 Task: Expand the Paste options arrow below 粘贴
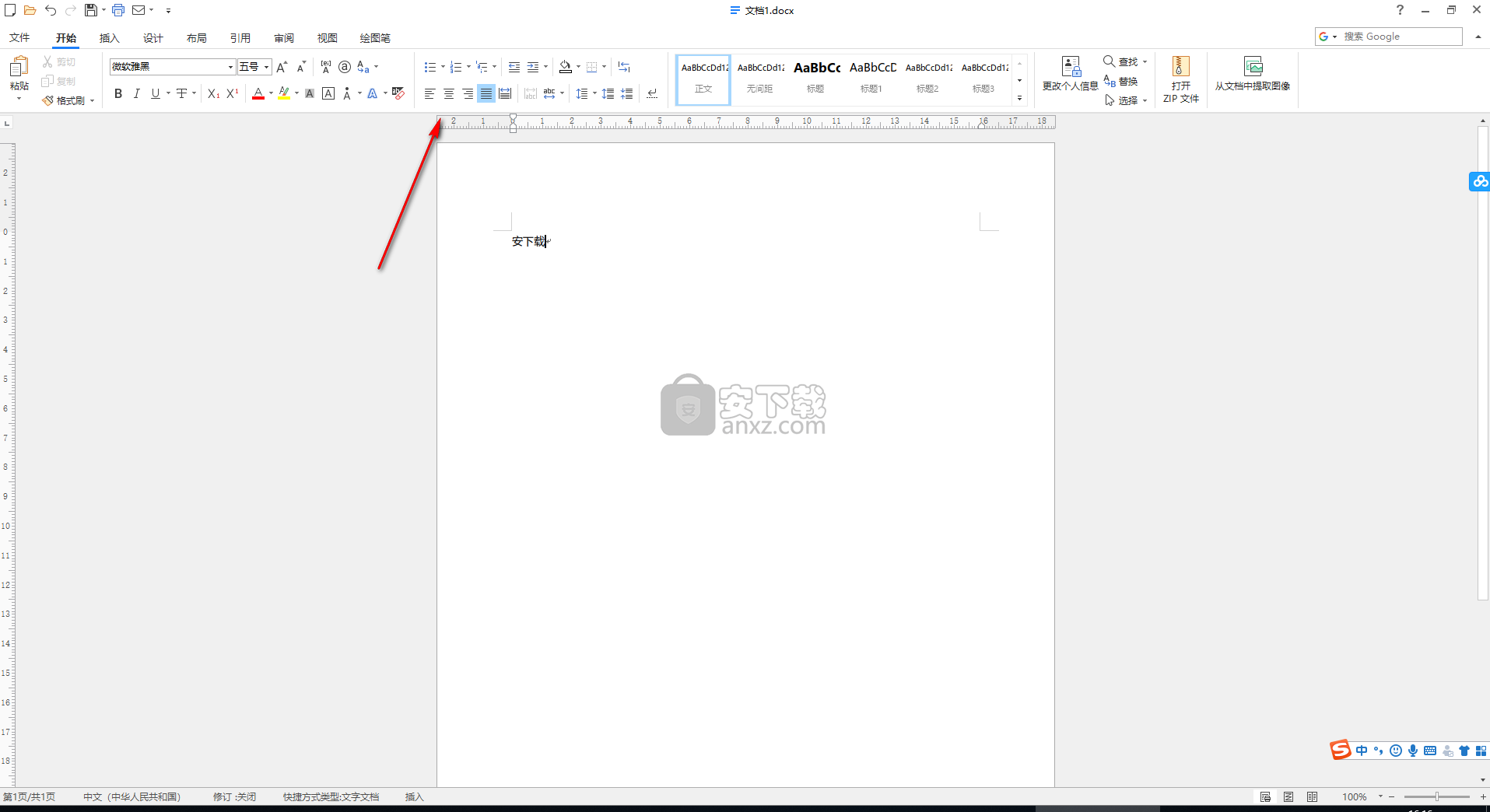tap(19, 100)
